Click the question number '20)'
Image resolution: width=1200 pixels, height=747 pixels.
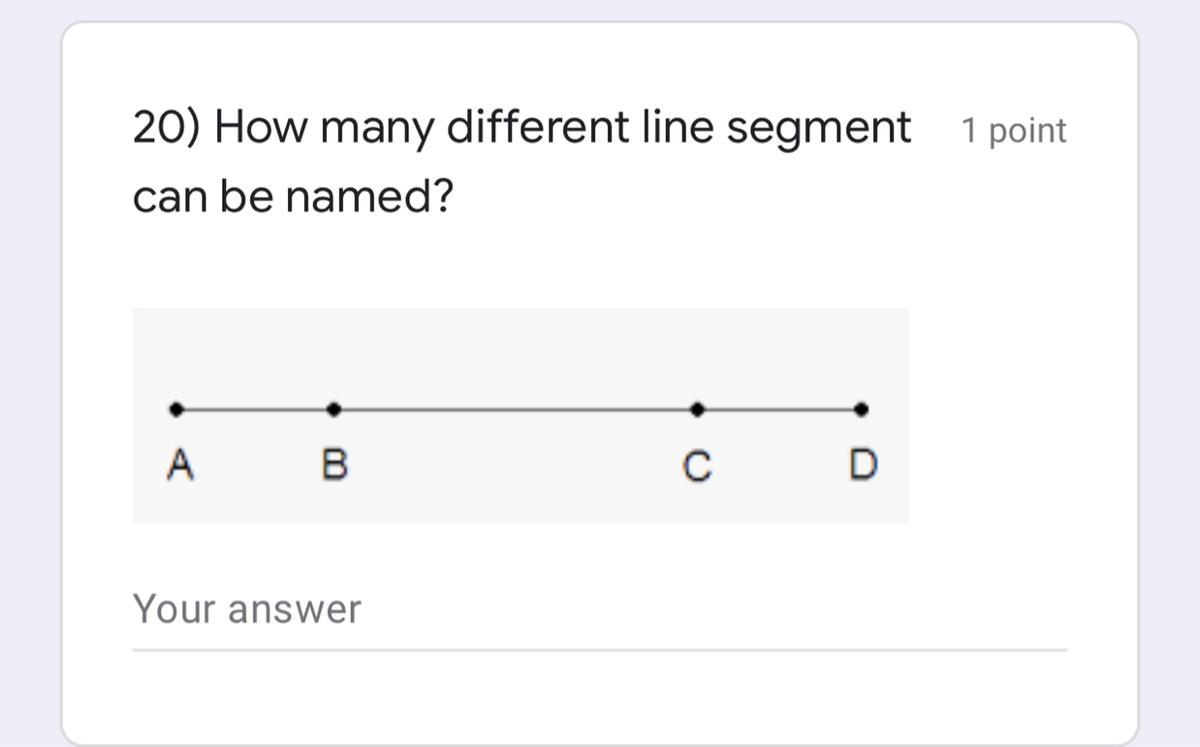click(168, 128)
